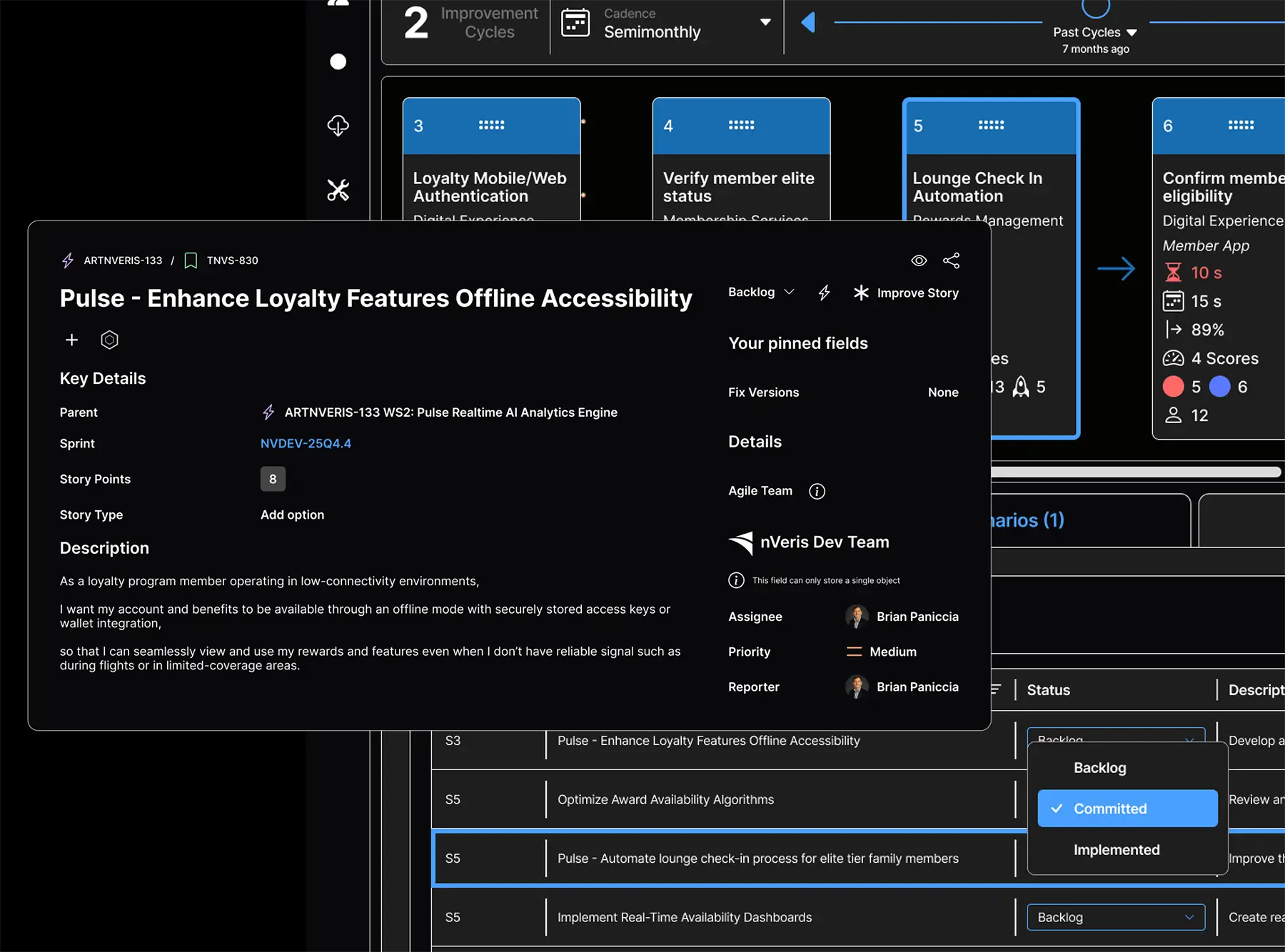This screenshot has width=1285, height=952.
Task: Click the Improve Story button
Action: (907, 293)
